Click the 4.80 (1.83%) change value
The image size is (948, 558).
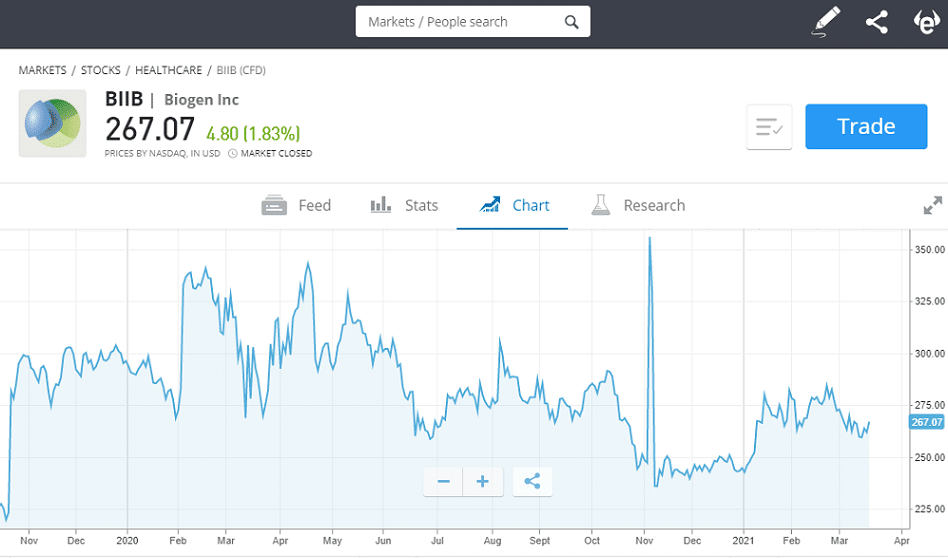253,133
